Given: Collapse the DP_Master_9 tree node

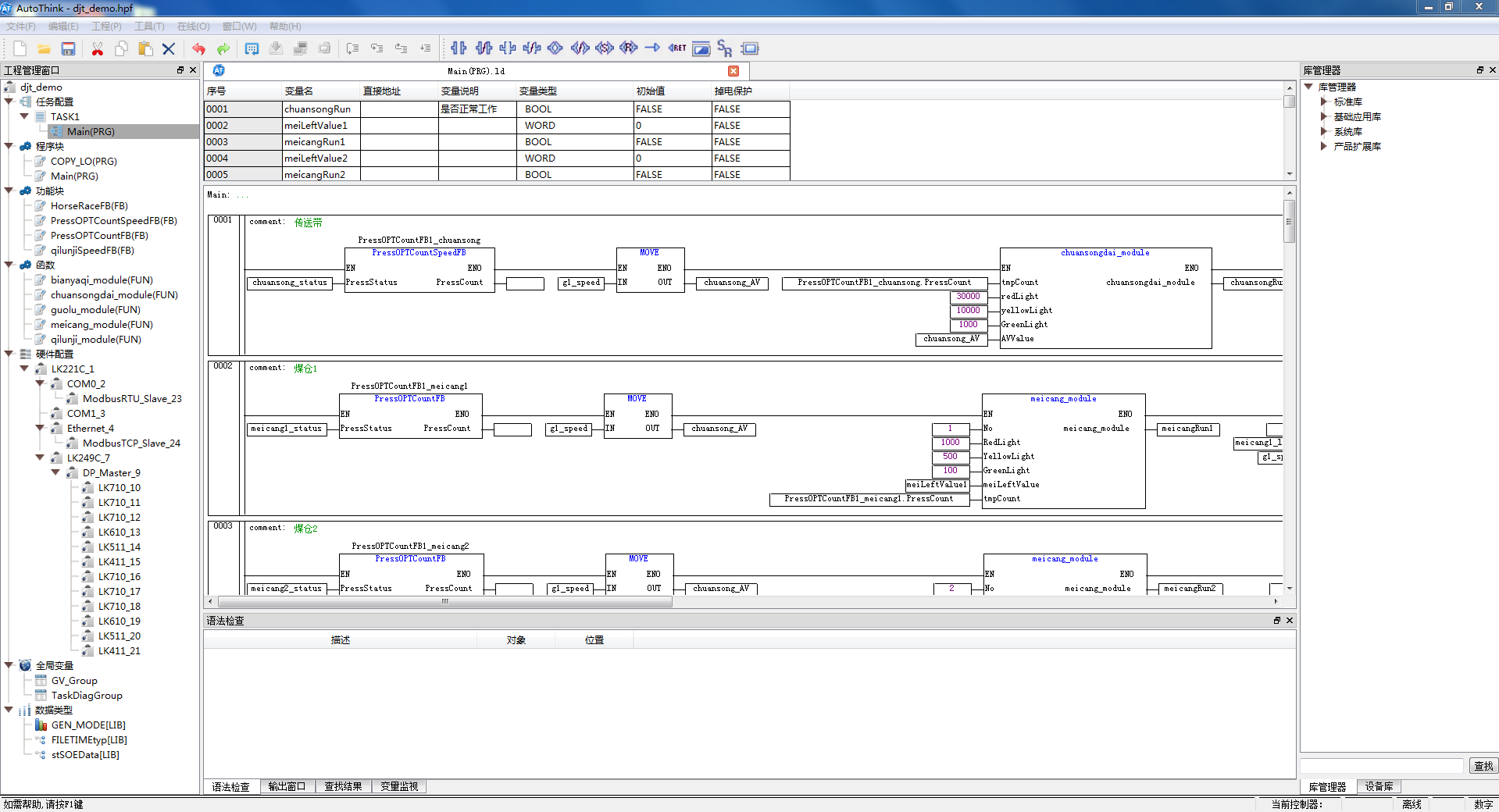Looking at the screenshot, I should [x=55, y=472].
